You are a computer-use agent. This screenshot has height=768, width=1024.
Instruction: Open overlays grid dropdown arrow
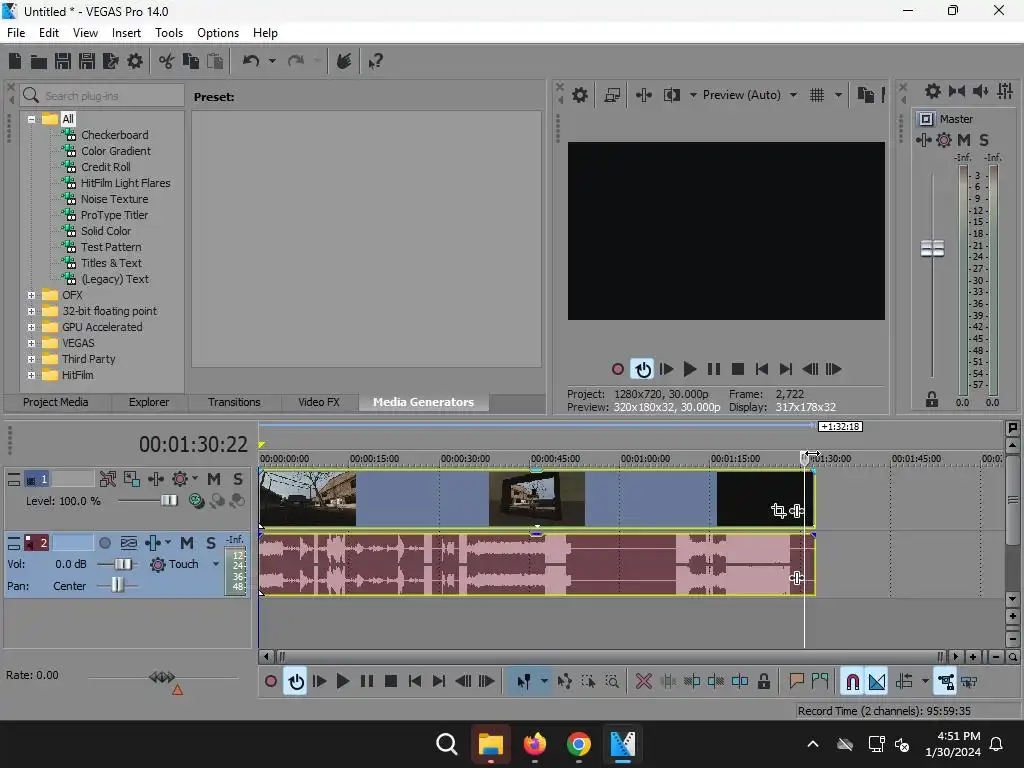839,95
